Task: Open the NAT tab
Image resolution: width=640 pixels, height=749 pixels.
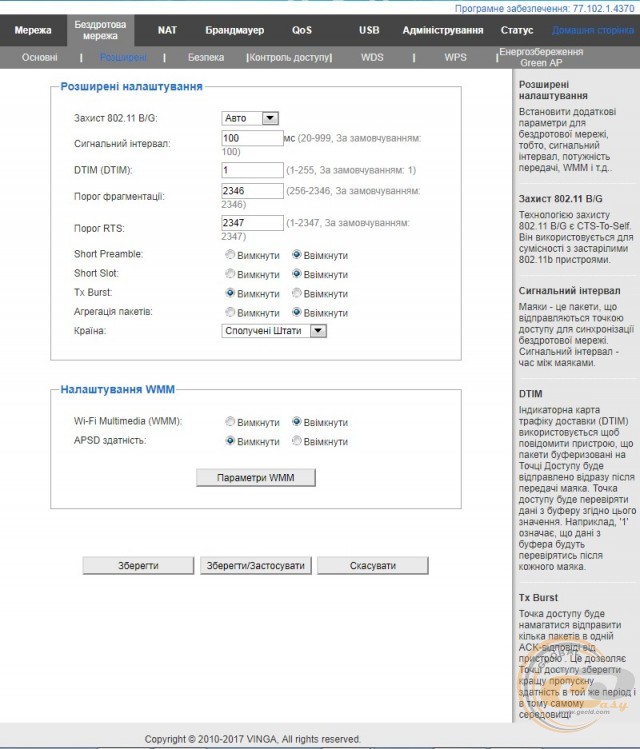Action: click(x=167, y=30)
